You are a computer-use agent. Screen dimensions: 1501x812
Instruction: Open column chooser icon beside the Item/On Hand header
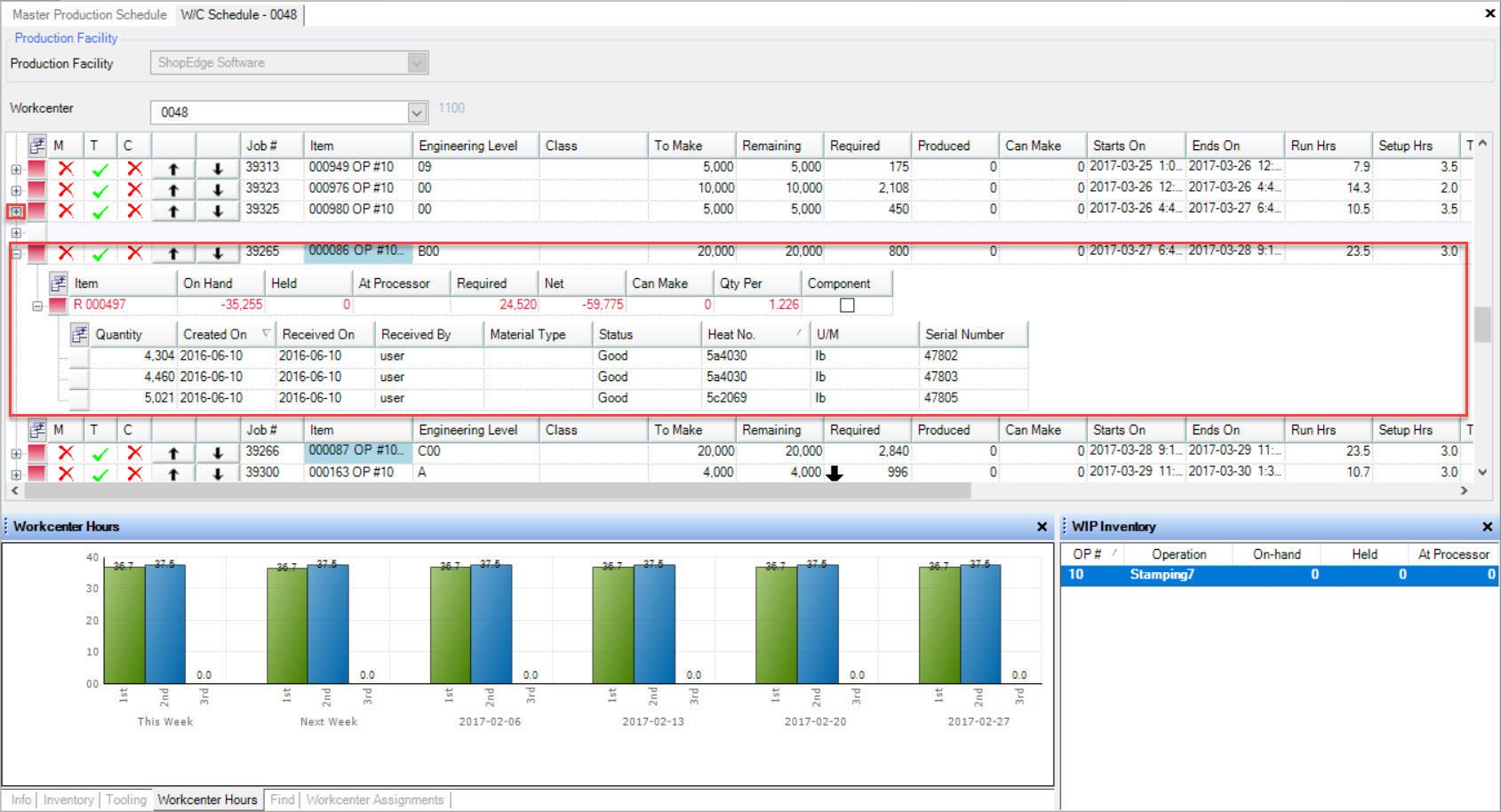click(59, 283)
